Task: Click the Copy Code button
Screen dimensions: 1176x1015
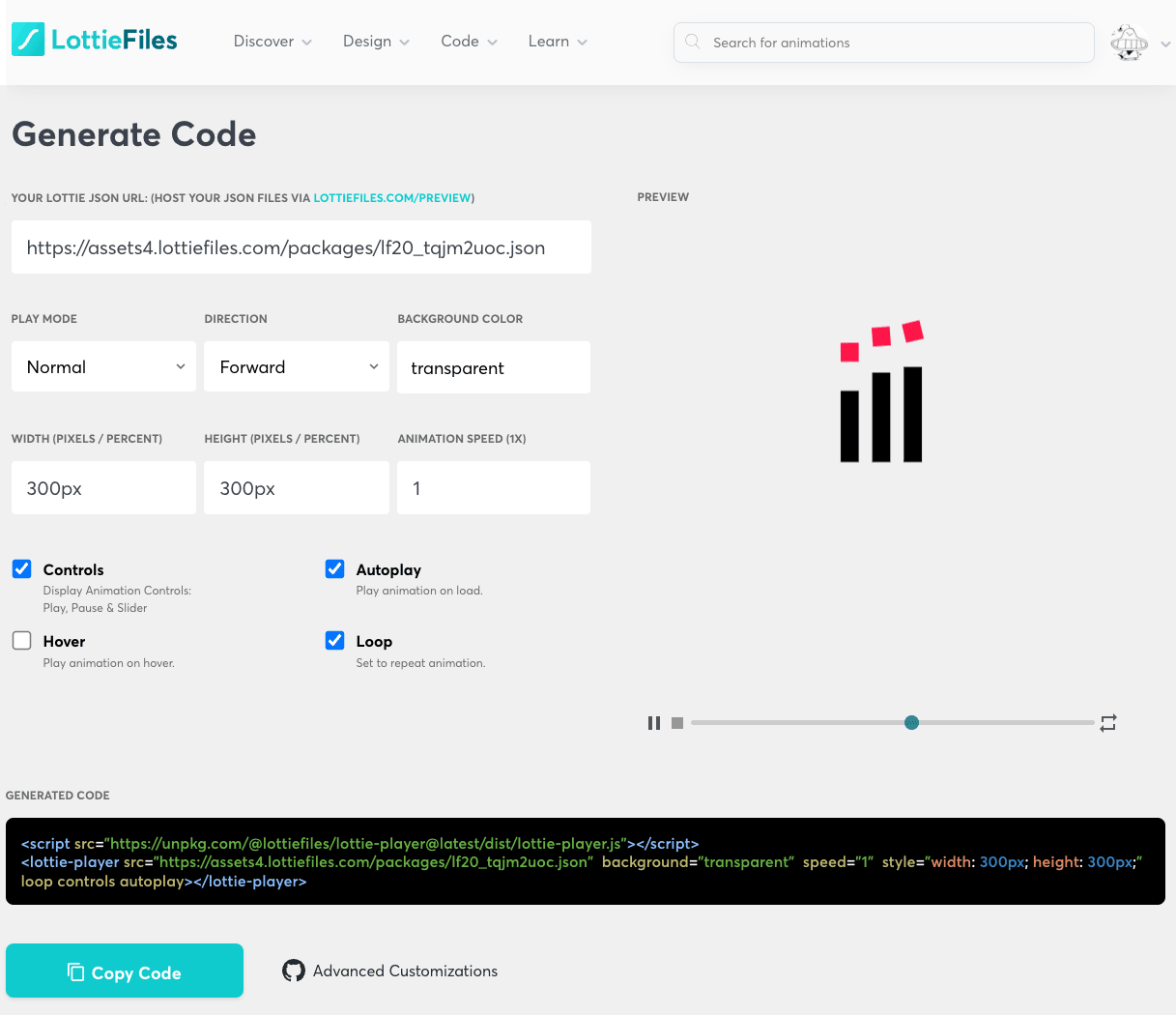Action: (x=125, y=971)
